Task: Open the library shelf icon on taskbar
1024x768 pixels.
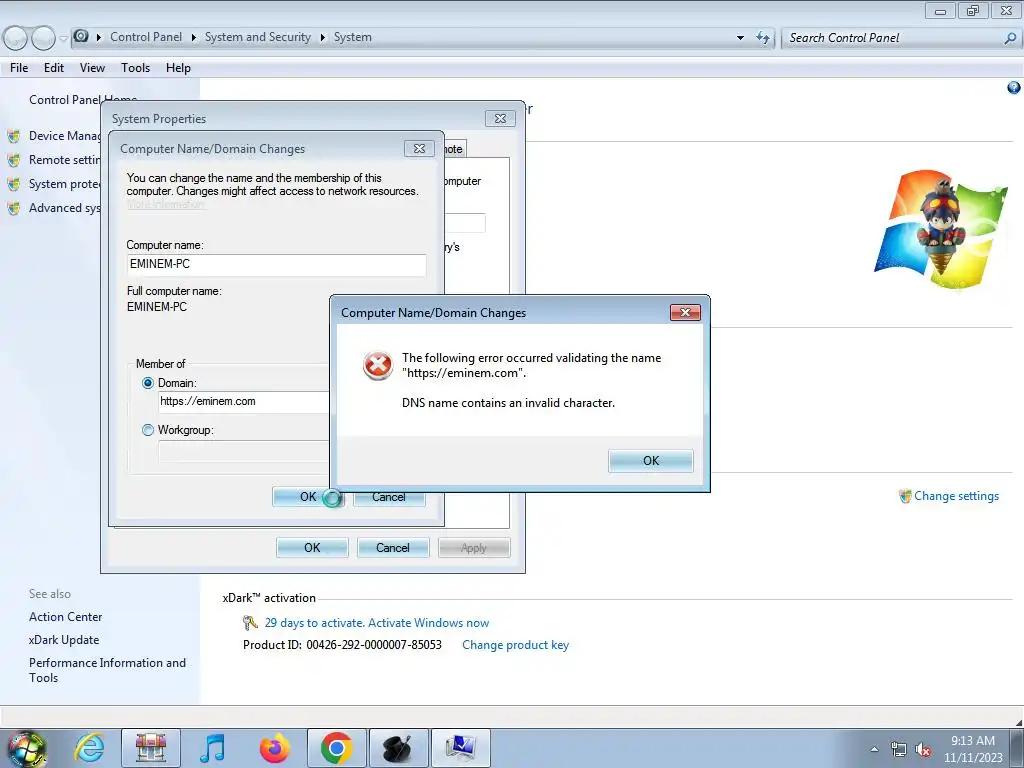Action: point(151,748)
